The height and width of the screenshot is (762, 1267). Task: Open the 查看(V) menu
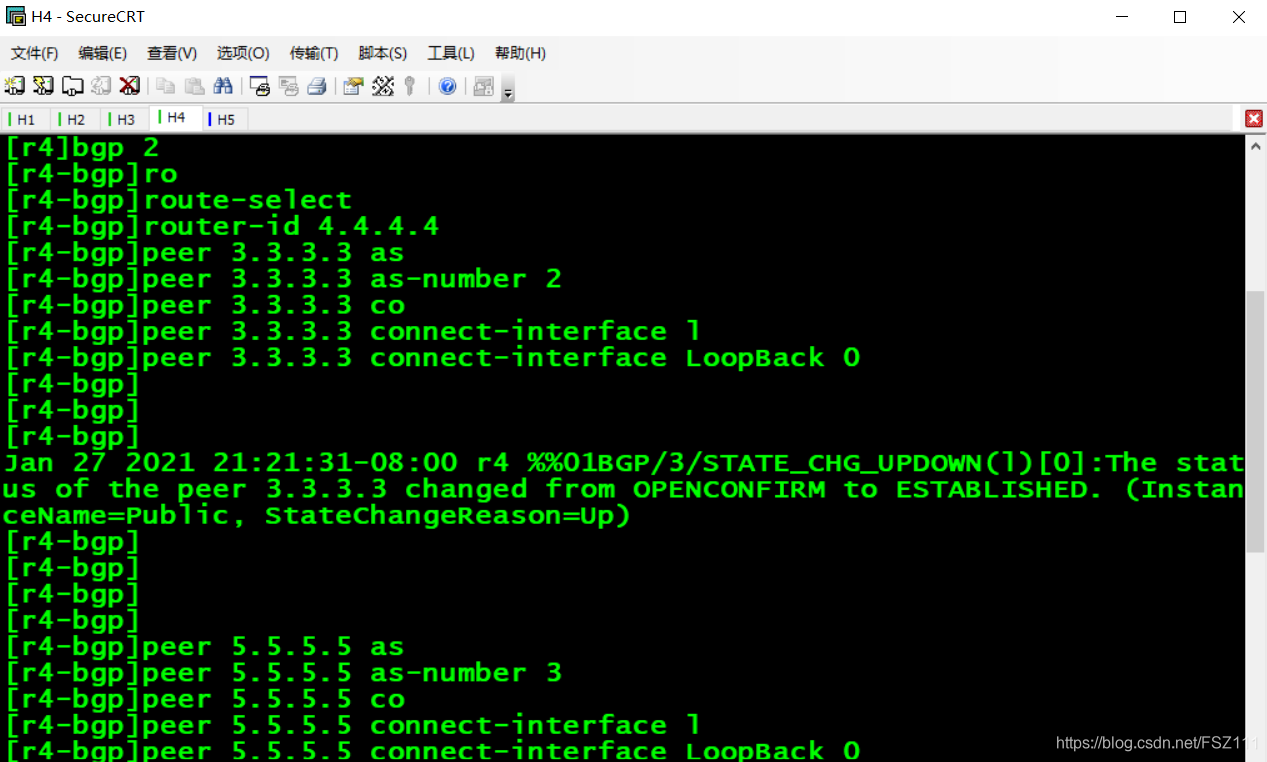172,53
